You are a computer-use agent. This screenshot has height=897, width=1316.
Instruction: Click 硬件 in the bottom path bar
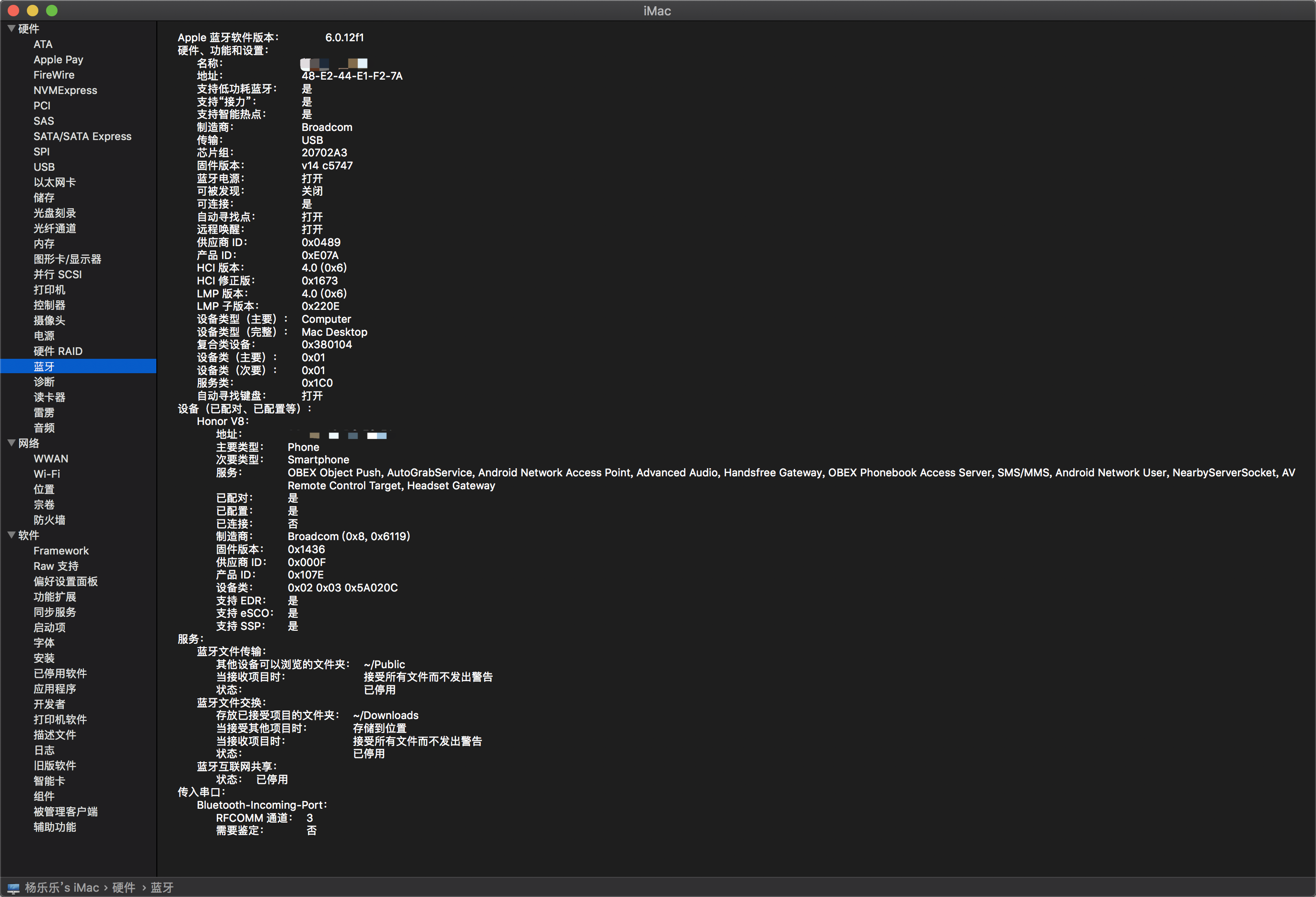point(123,887)
